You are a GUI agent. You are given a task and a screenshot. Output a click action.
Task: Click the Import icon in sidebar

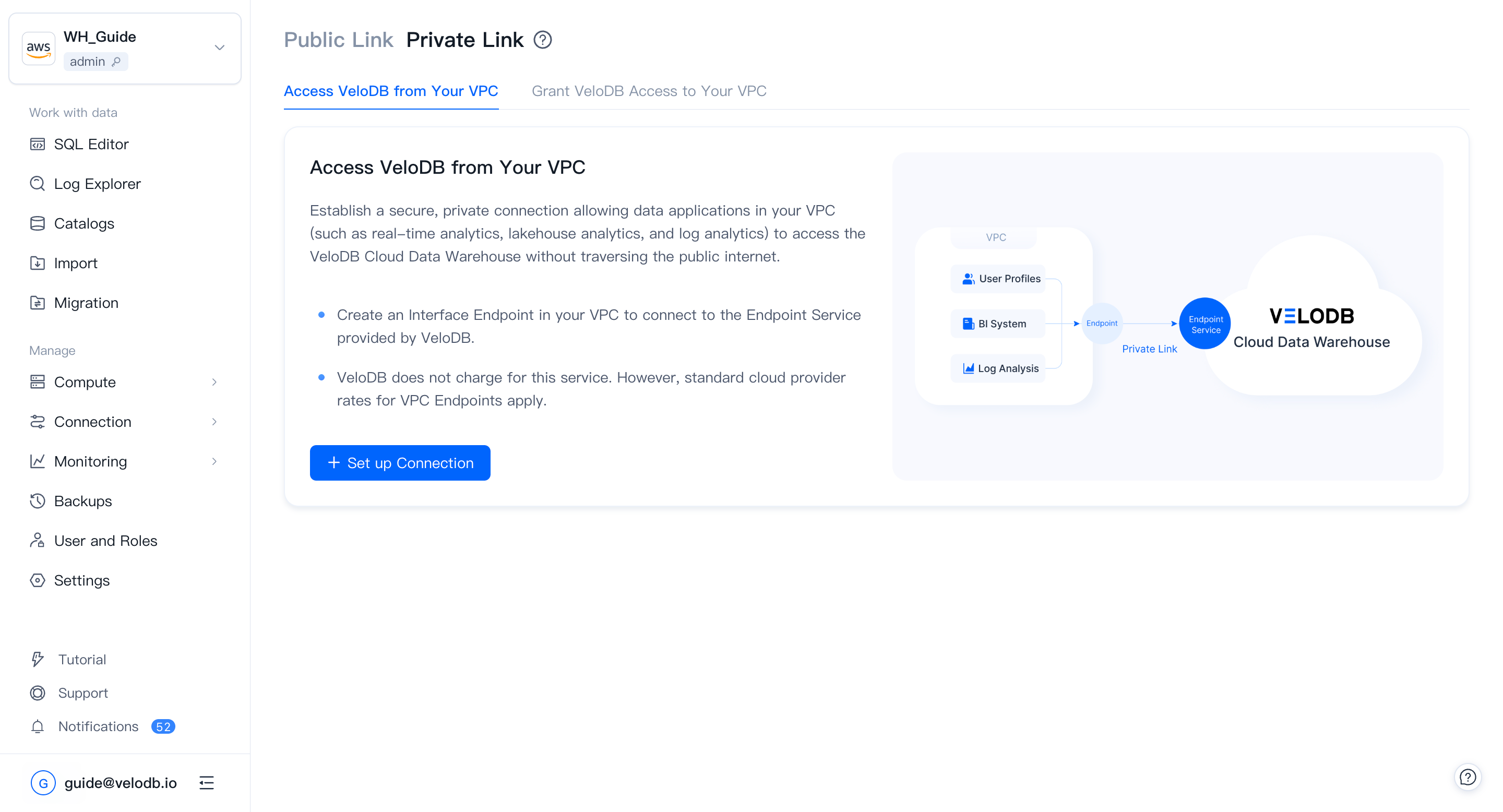click(38, 263)
